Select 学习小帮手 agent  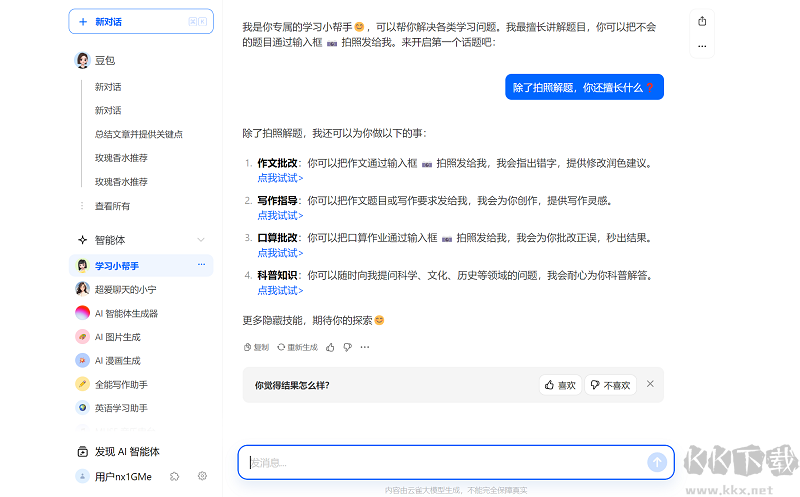point(141,265)
